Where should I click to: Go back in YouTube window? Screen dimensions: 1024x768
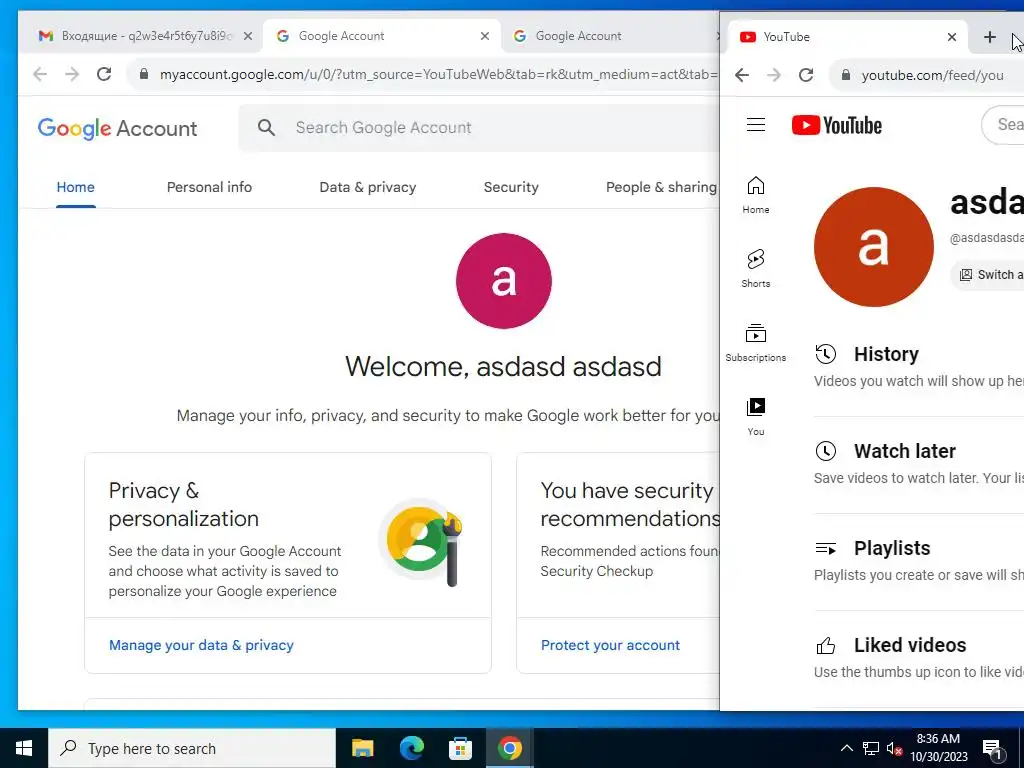click(742, 75)
